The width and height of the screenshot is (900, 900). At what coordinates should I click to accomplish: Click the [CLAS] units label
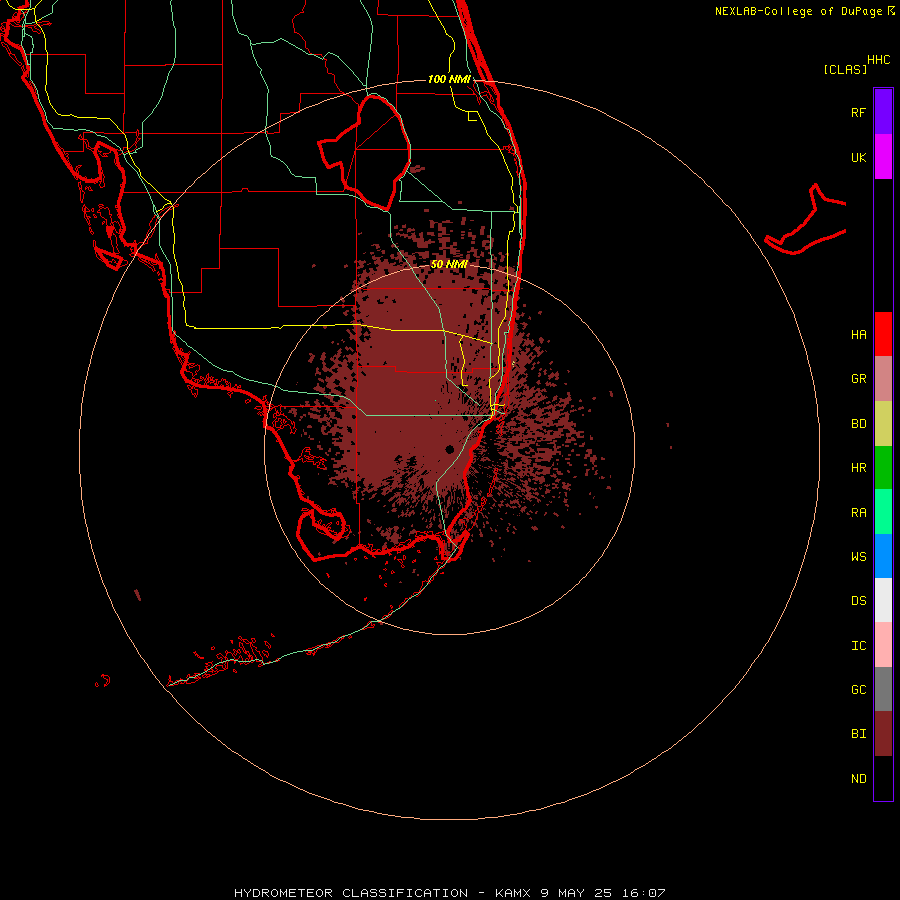(845, 69)
